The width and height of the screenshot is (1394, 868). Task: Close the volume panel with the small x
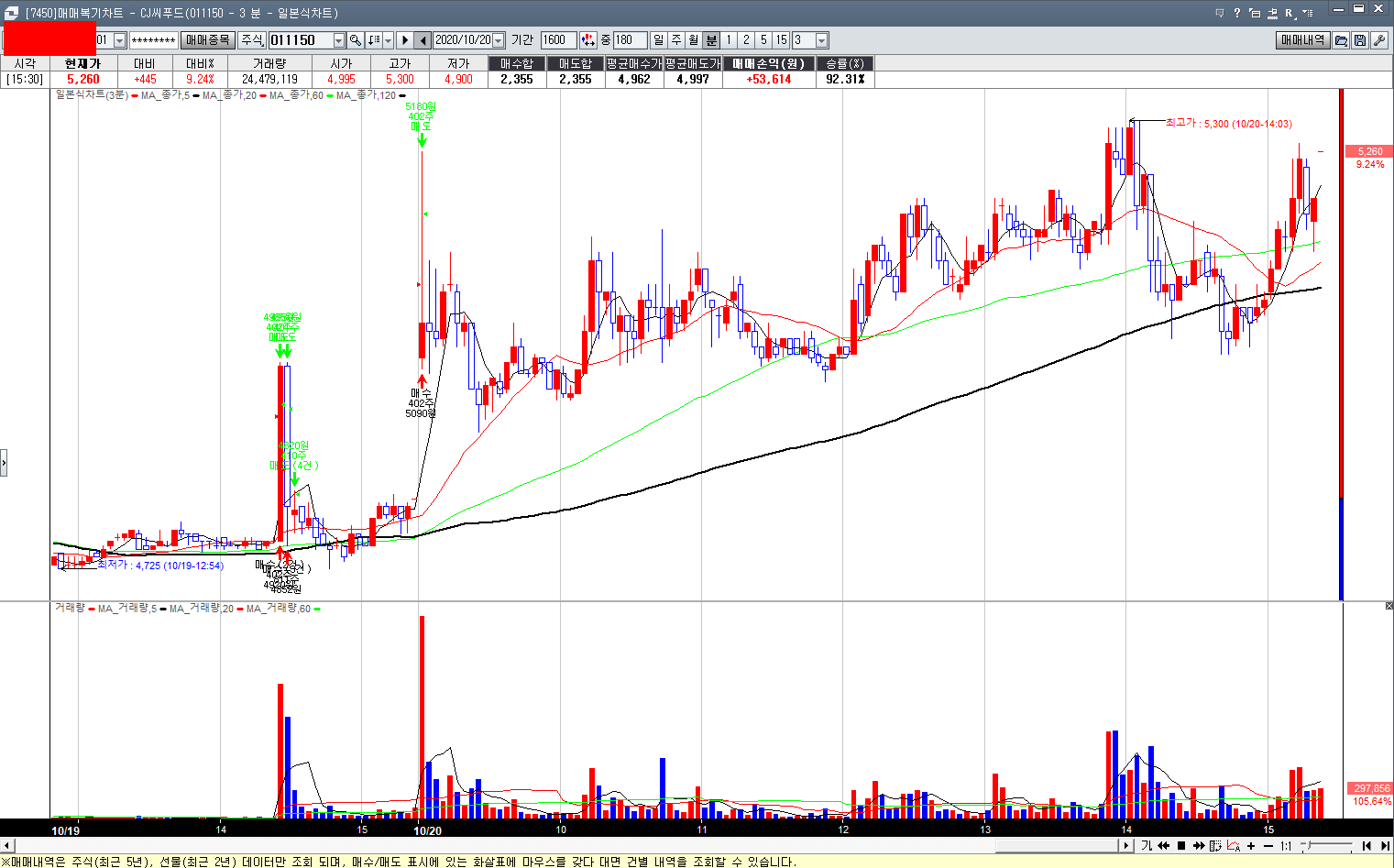1389,606
